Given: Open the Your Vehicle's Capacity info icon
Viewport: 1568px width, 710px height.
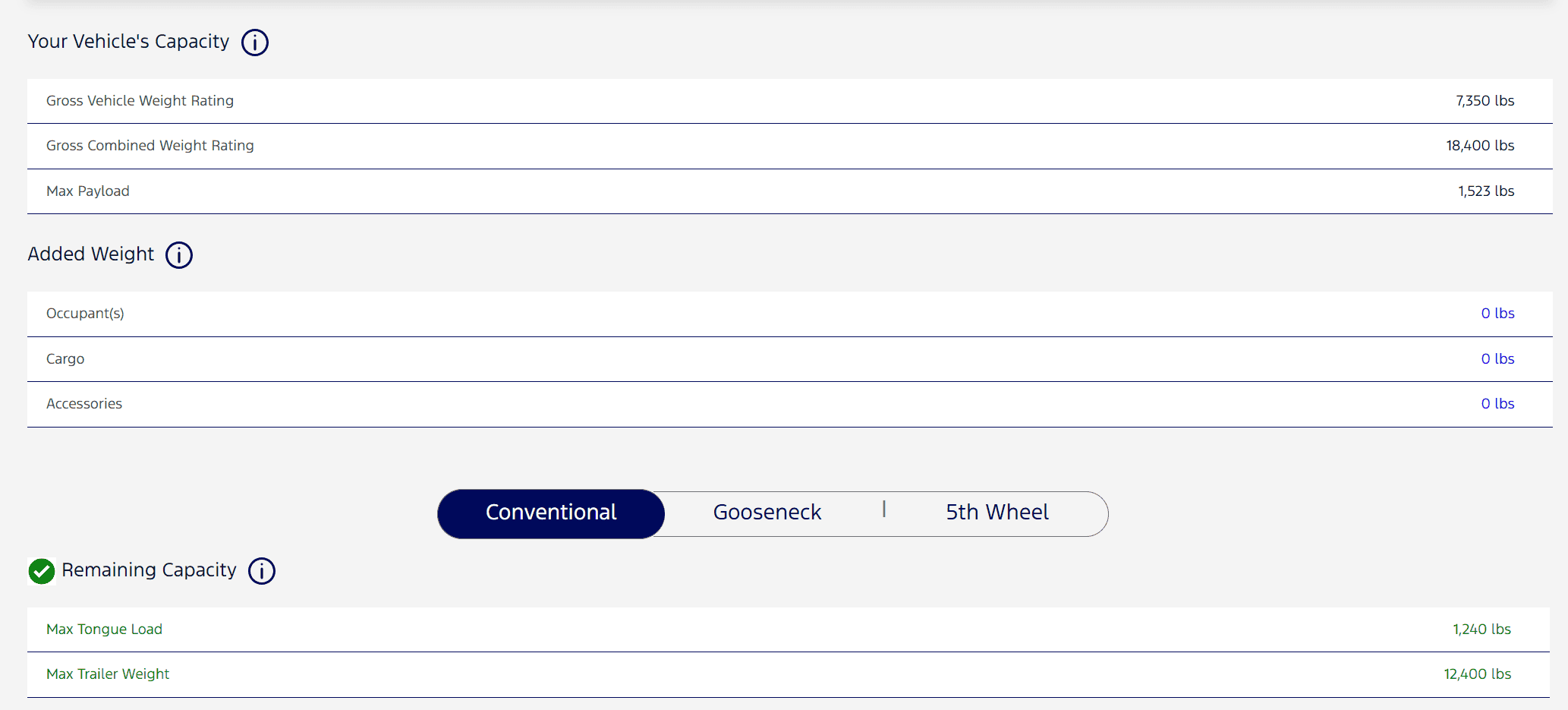Looking at the screenshot, I should click(255, 43).
